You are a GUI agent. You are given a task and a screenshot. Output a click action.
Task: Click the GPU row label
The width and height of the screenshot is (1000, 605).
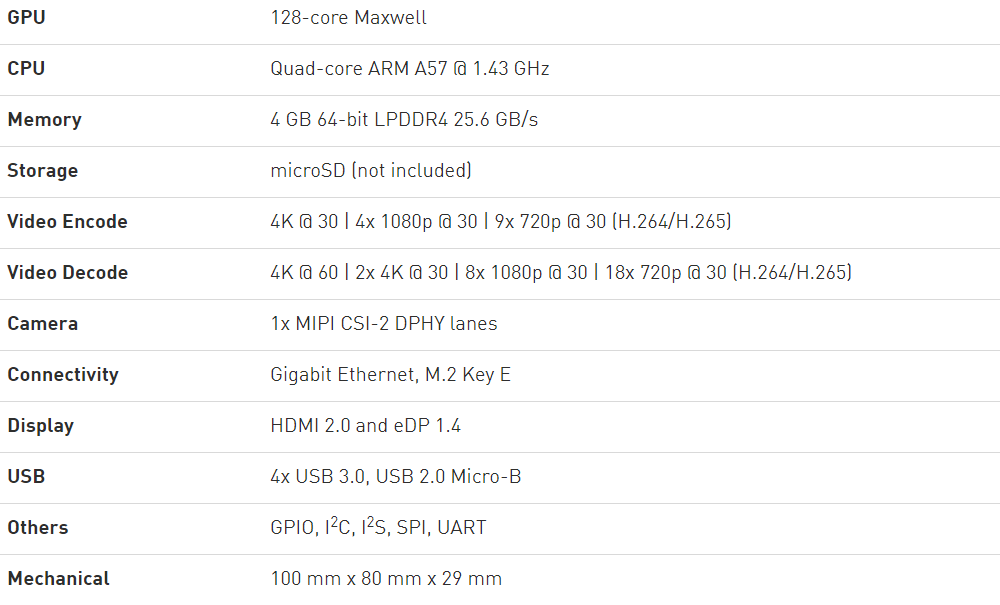(x=26, y=18)
